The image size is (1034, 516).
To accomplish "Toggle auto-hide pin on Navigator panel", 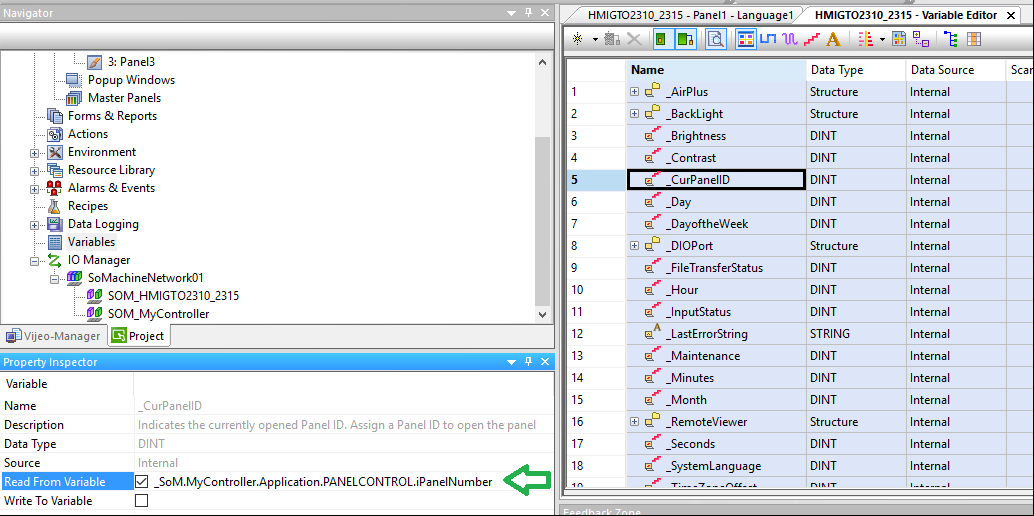I will tap(528, 13).
